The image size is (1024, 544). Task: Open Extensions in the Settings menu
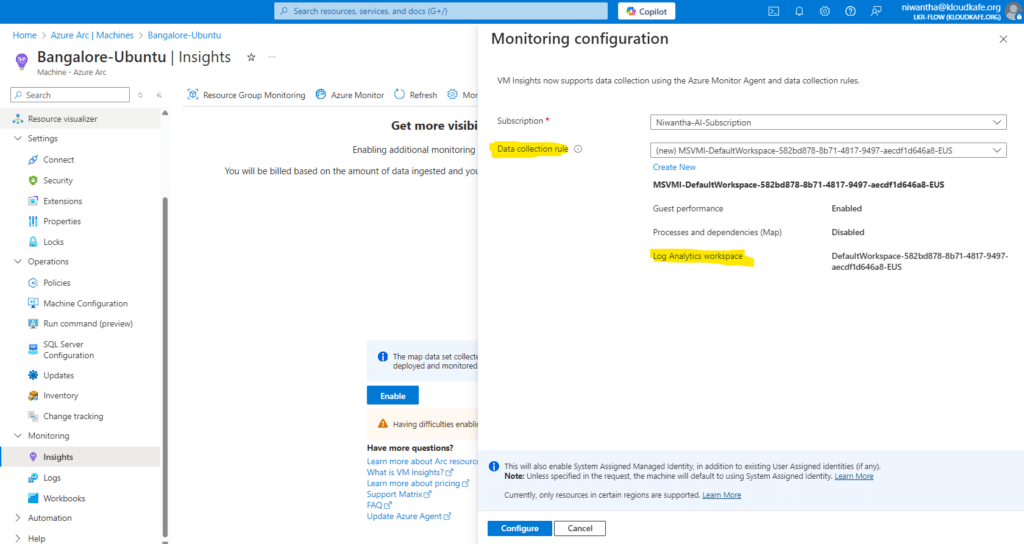click(62, 201)
